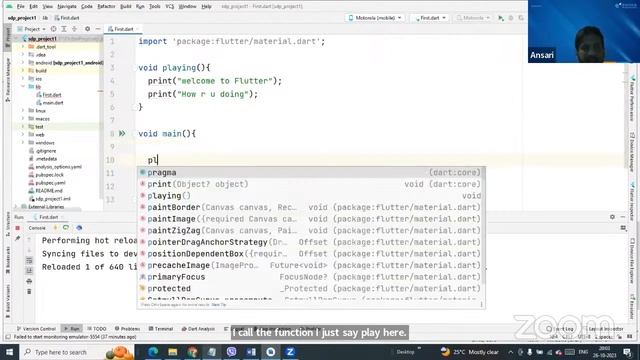Open Project panel options gear

tap(87, 29)
